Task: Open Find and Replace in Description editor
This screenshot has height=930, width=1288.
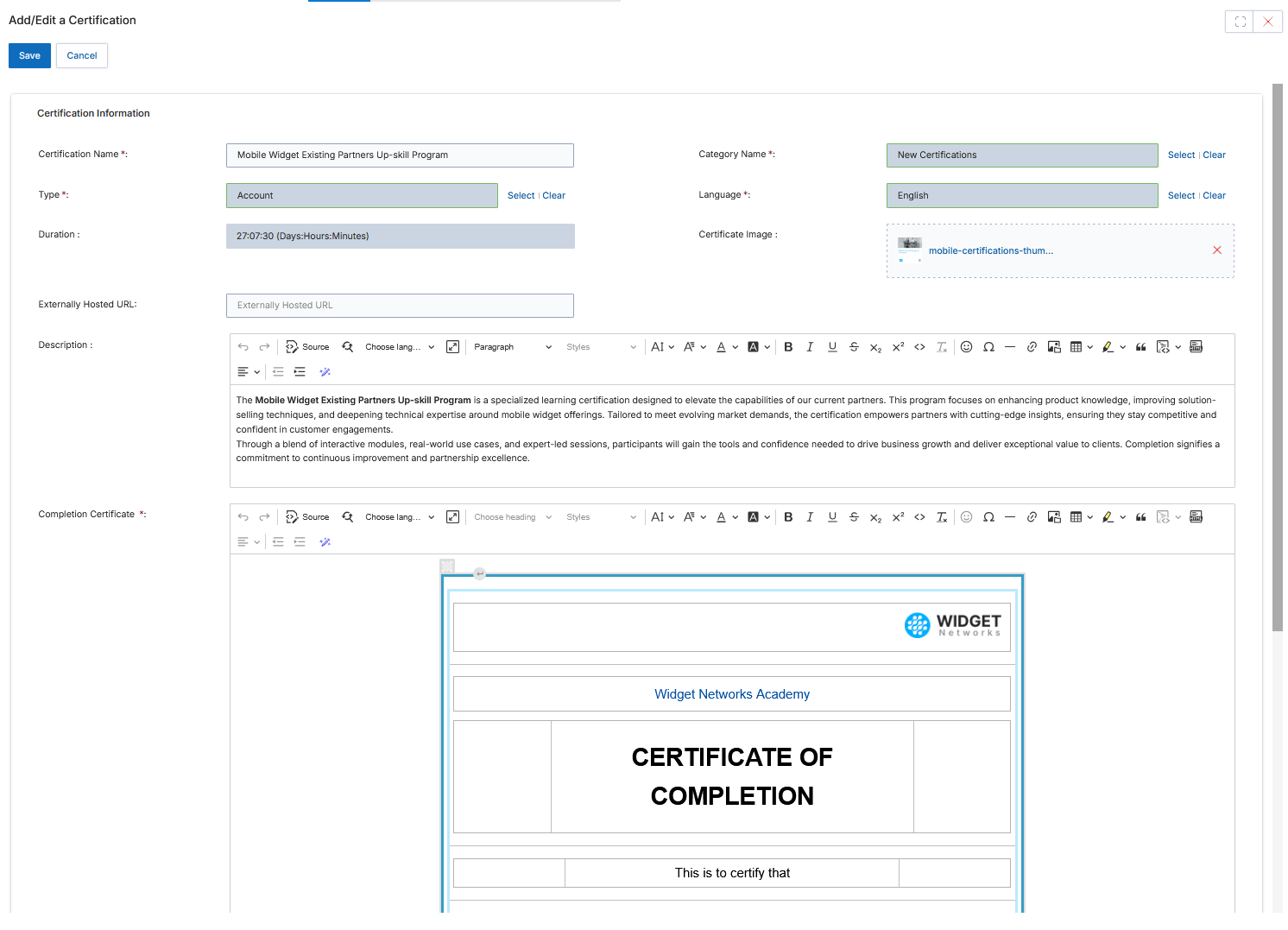Action: [347, 347]
